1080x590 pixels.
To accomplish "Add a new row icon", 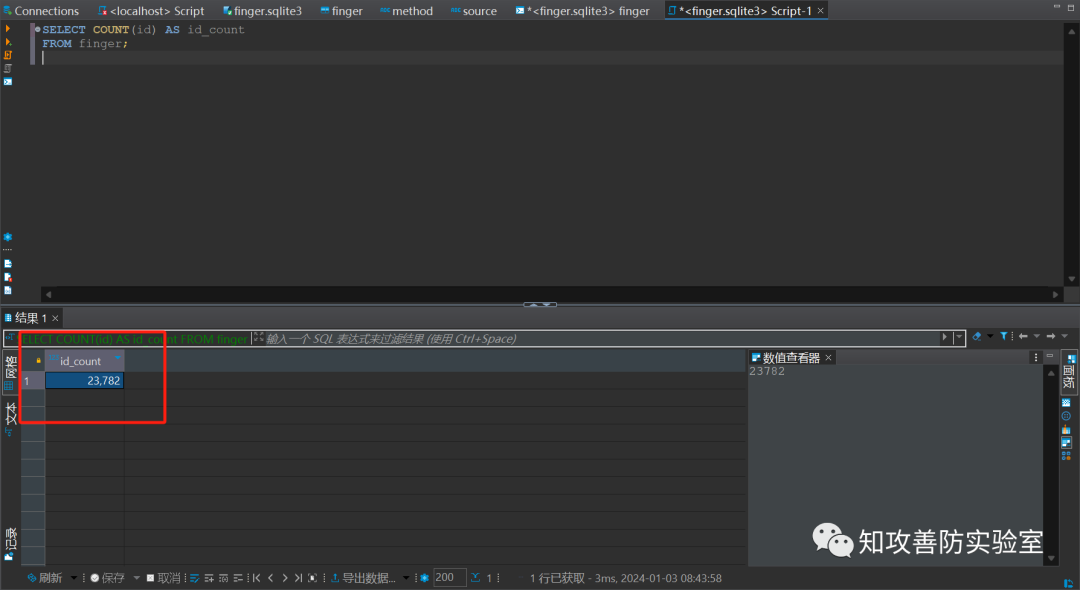I will coord(209,578).
